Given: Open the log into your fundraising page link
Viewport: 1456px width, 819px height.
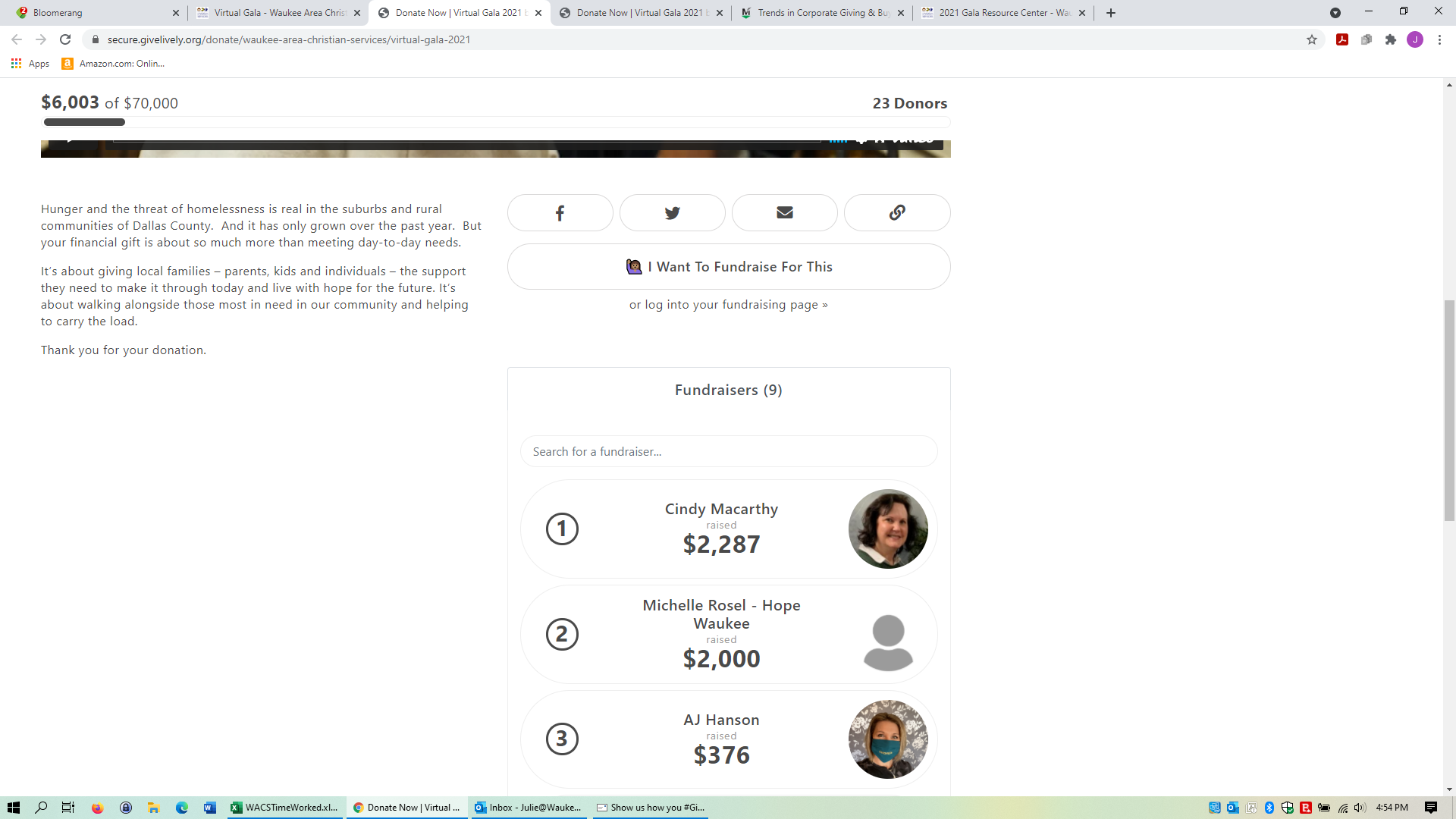Looking at the screenshot, I should 729,305.
